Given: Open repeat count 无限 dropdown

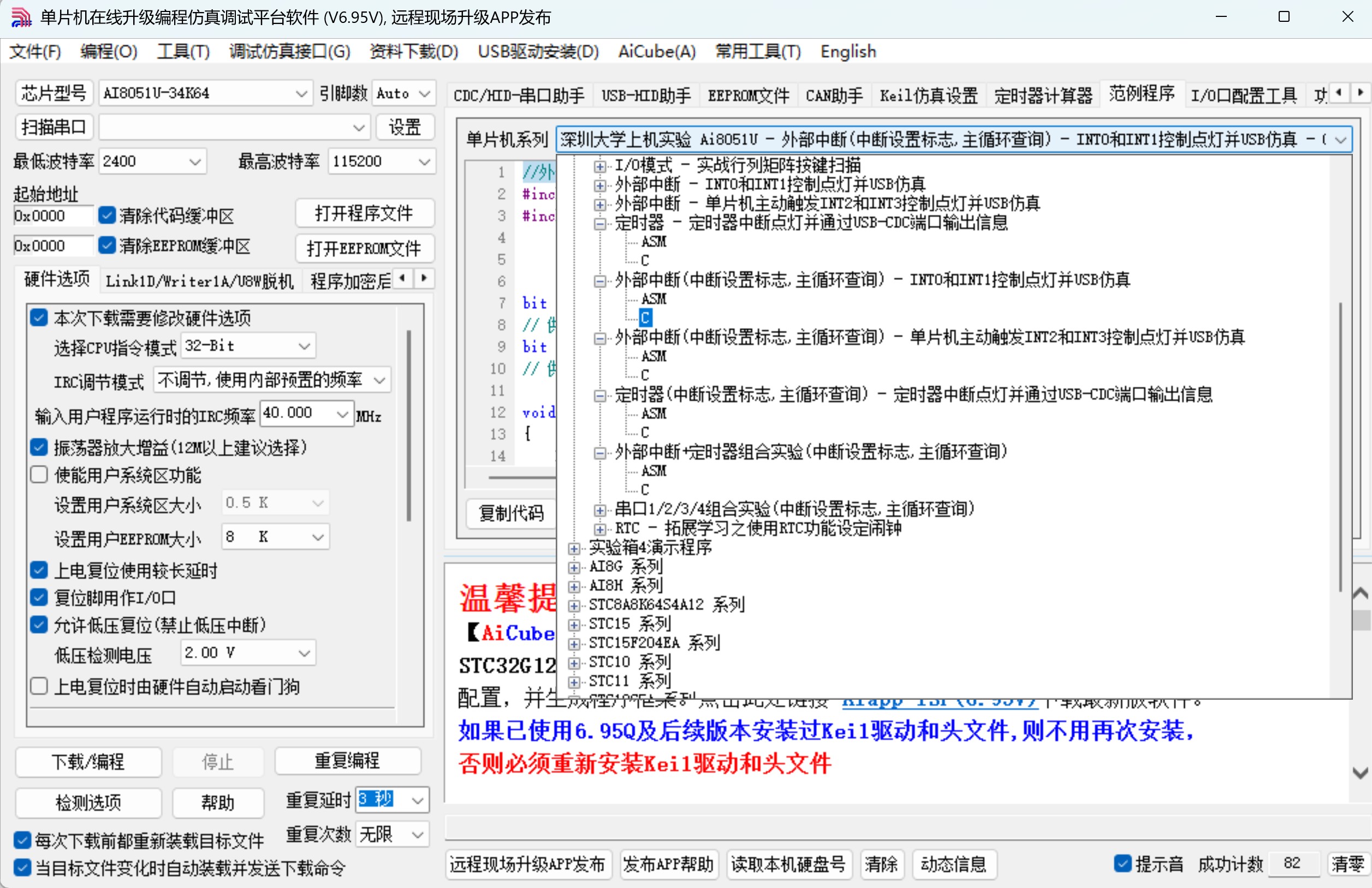Looking at the screenshot, I should click(393, 834).
